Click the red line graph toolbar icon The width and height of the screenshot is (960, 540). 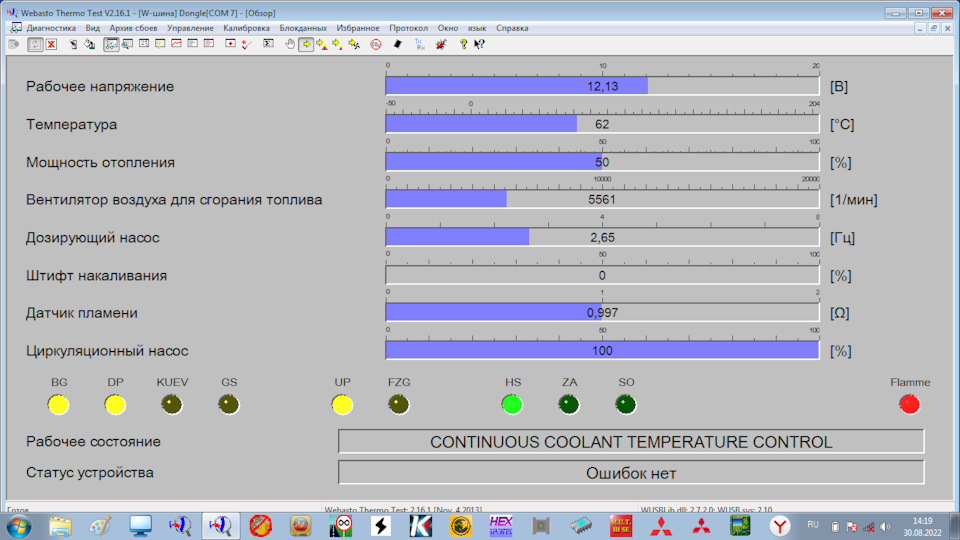(176, 44)
